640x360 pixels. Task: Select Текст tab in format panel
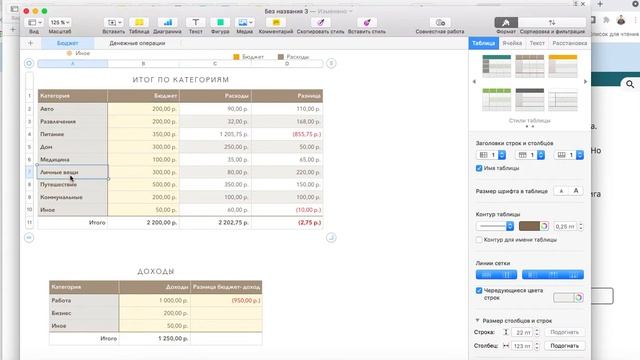[537, 43]
